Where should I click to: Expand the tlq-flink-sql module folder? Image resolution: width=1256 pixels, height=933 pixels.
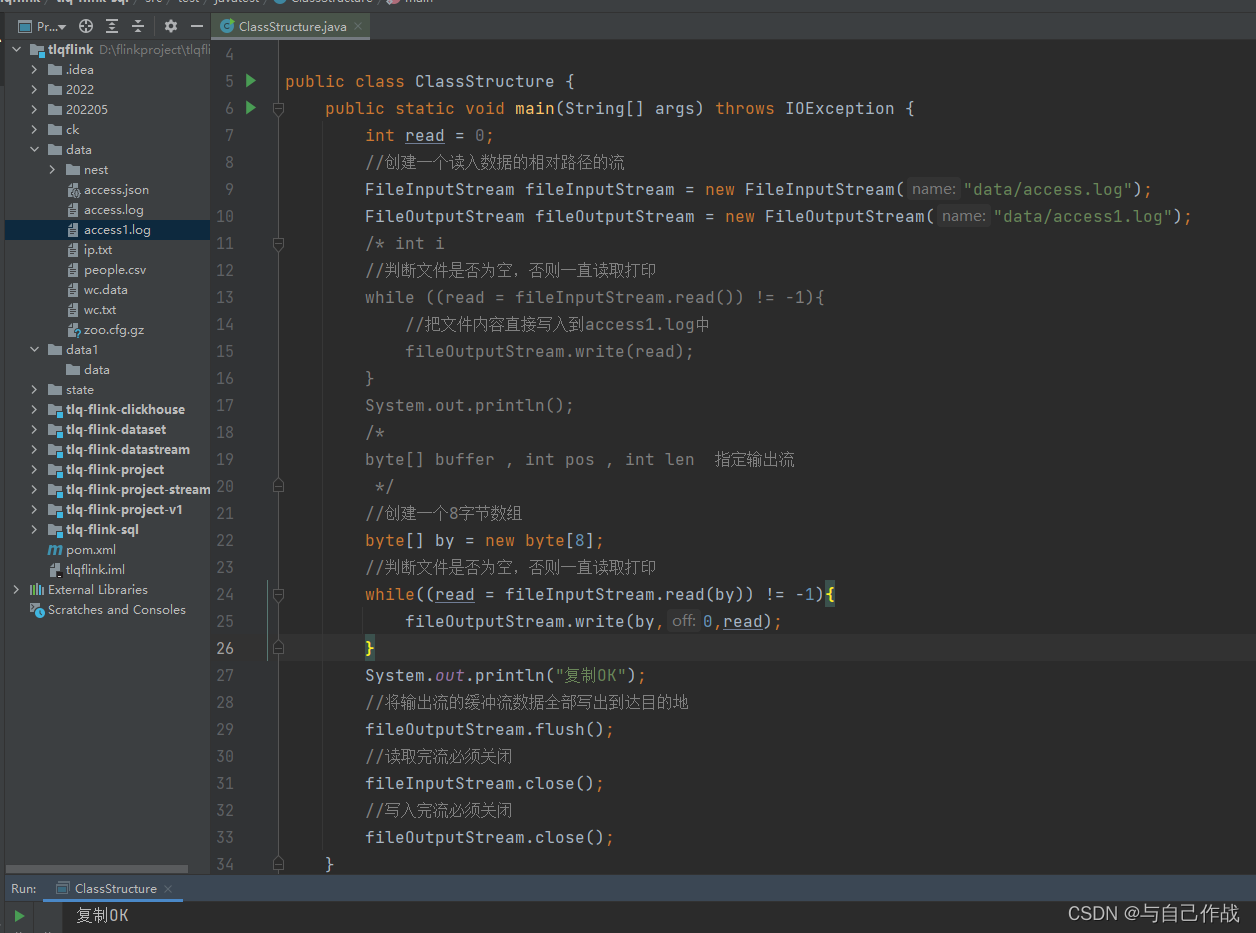[34, 530]
